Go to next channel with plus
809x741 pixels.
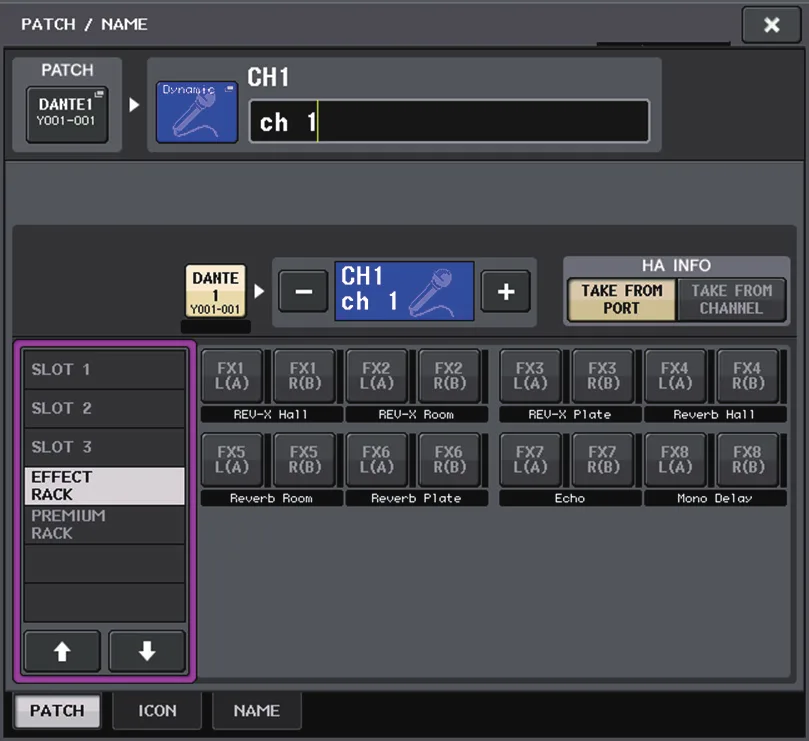[x=506, y=292]
